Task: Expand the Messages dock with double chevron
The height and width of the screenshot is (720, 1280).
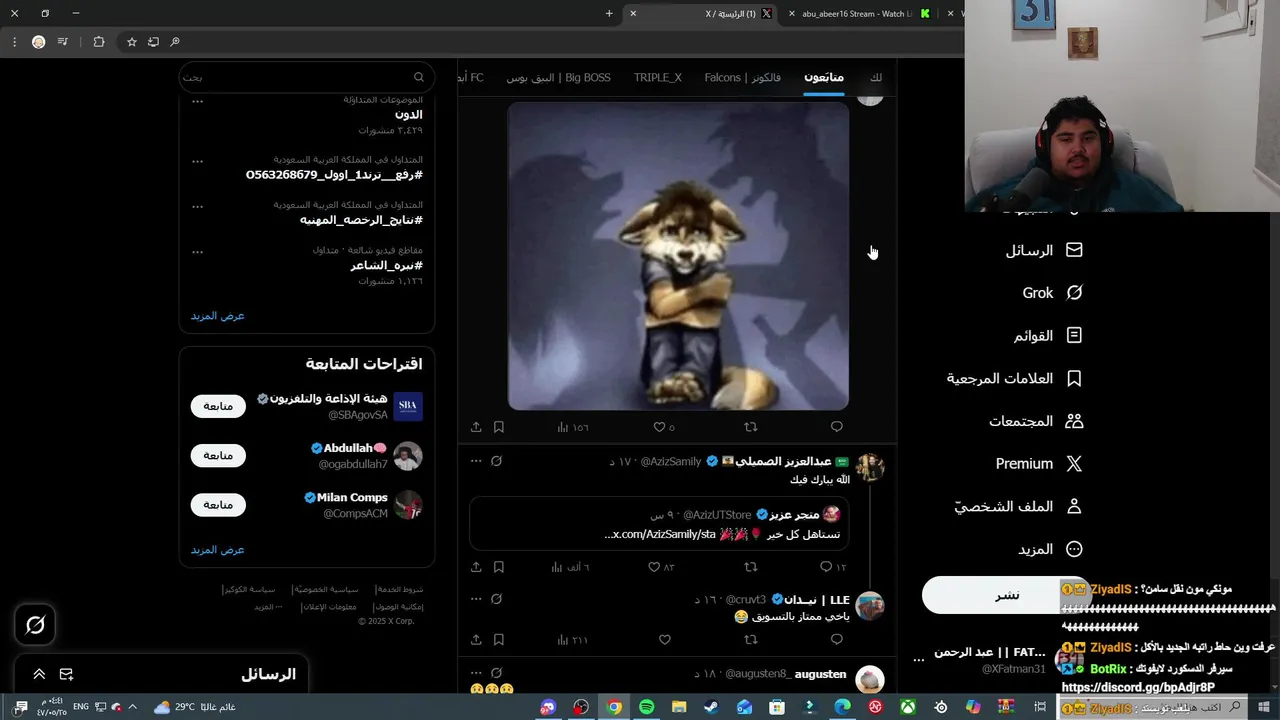Action: [x=39, y=674]
